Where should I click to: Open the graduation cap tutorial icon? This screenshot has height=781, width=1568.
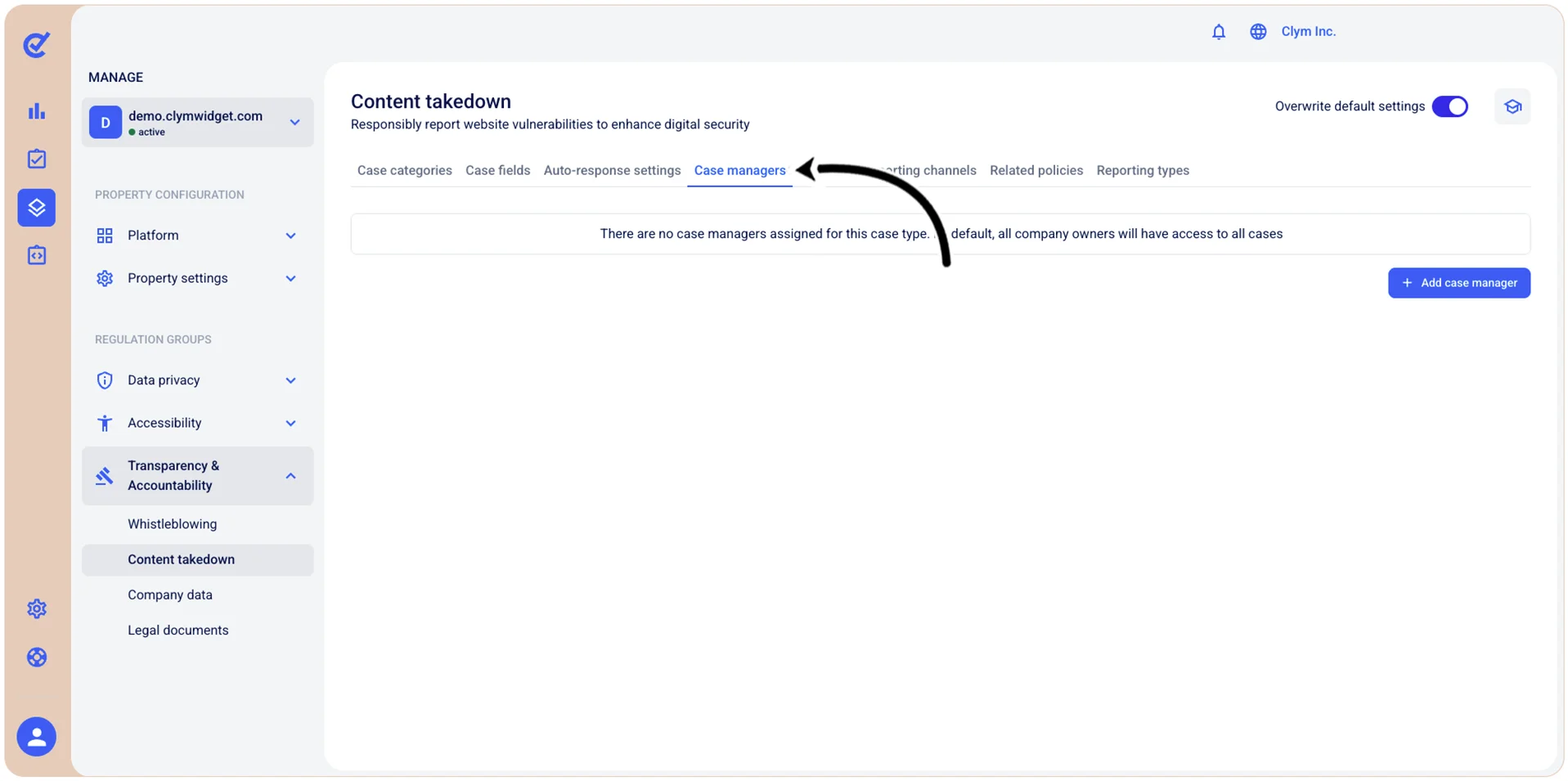[1512, 106]
